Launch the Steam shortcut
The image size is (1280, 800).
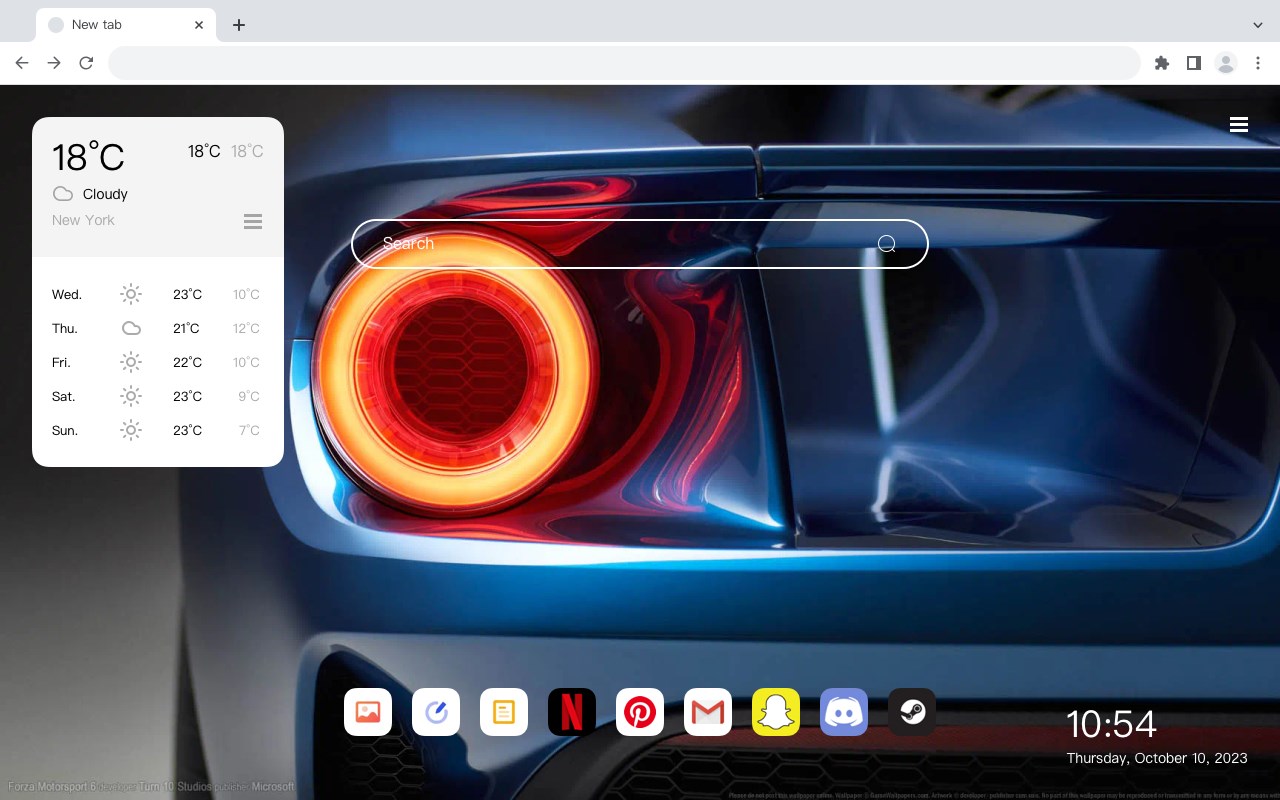[x=912, y=712]
